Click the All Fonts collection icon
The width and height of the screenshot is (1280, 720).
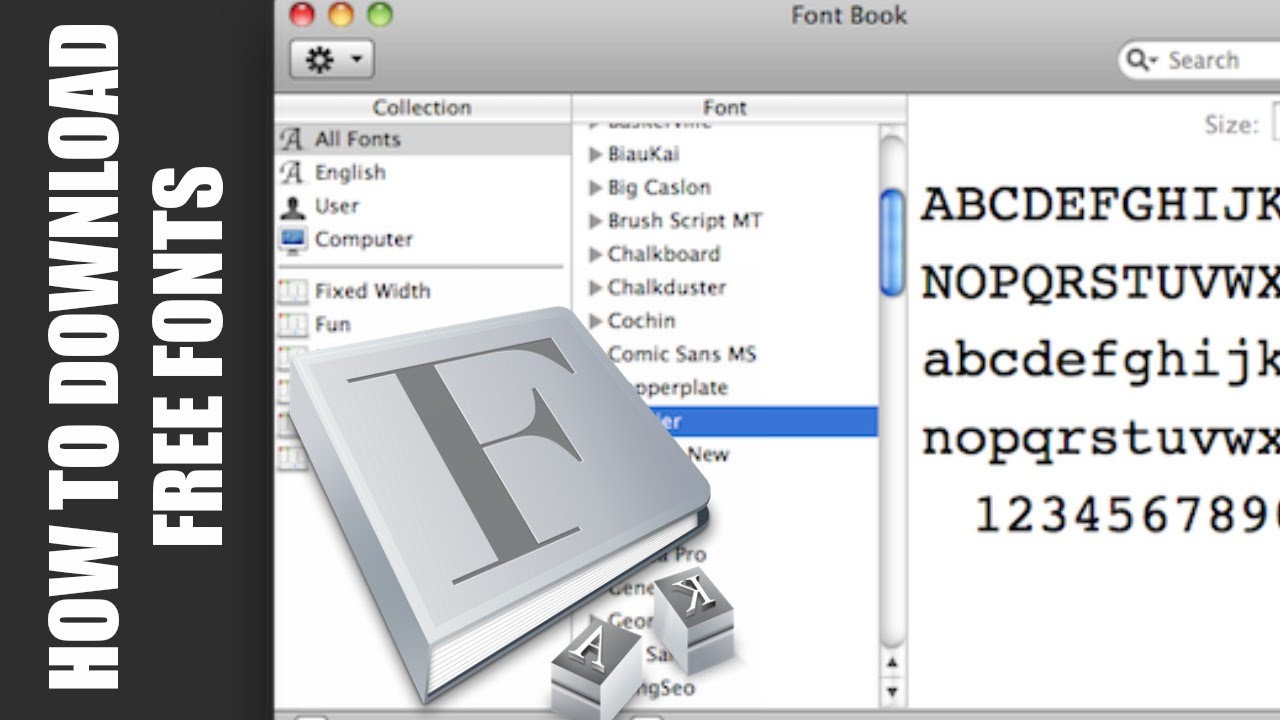coord(292,139)
